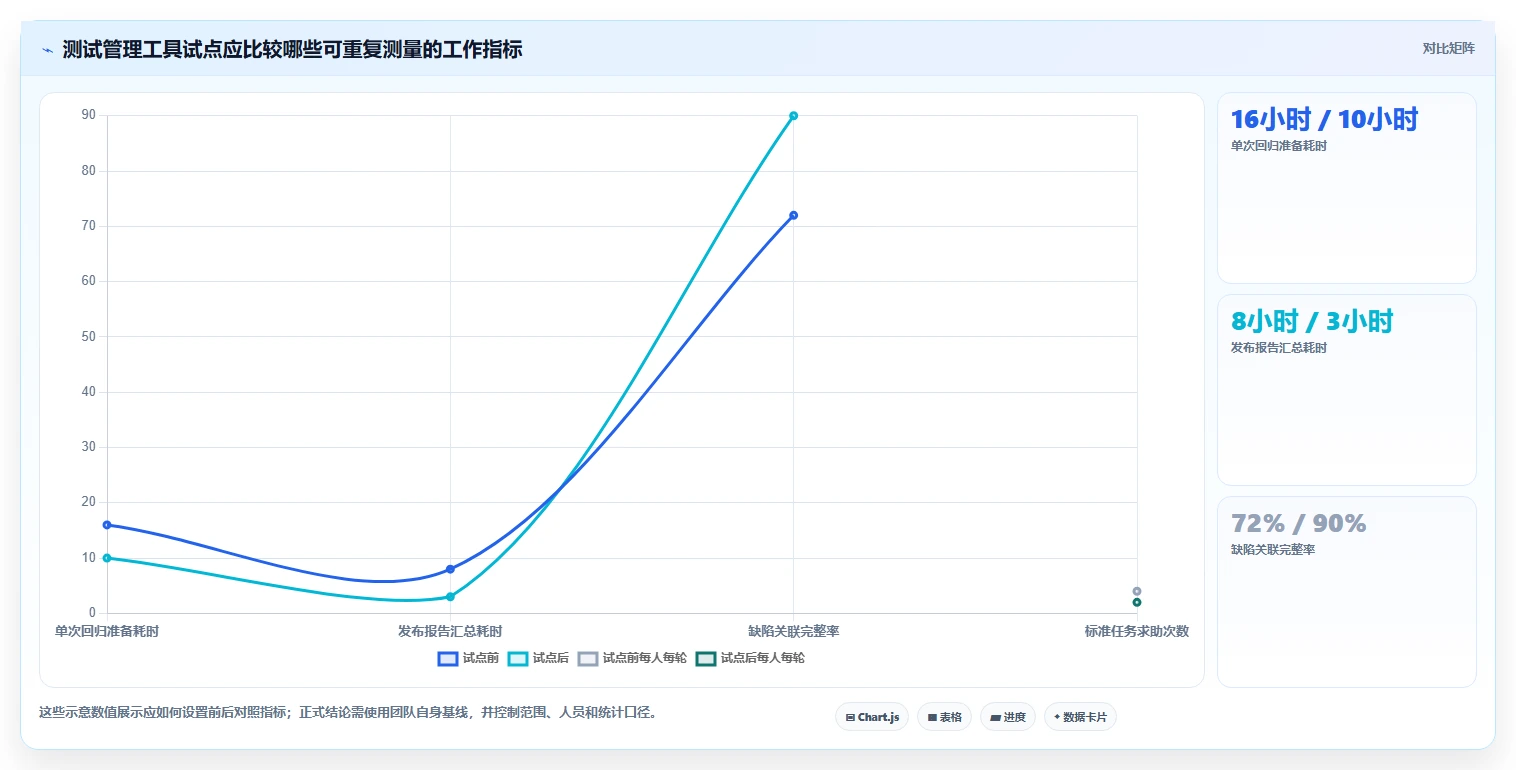The height and width of the screenshot is (770, 1516).
Task: Click the 单次回归准备耗时 x-axis label
Action: 107,631
